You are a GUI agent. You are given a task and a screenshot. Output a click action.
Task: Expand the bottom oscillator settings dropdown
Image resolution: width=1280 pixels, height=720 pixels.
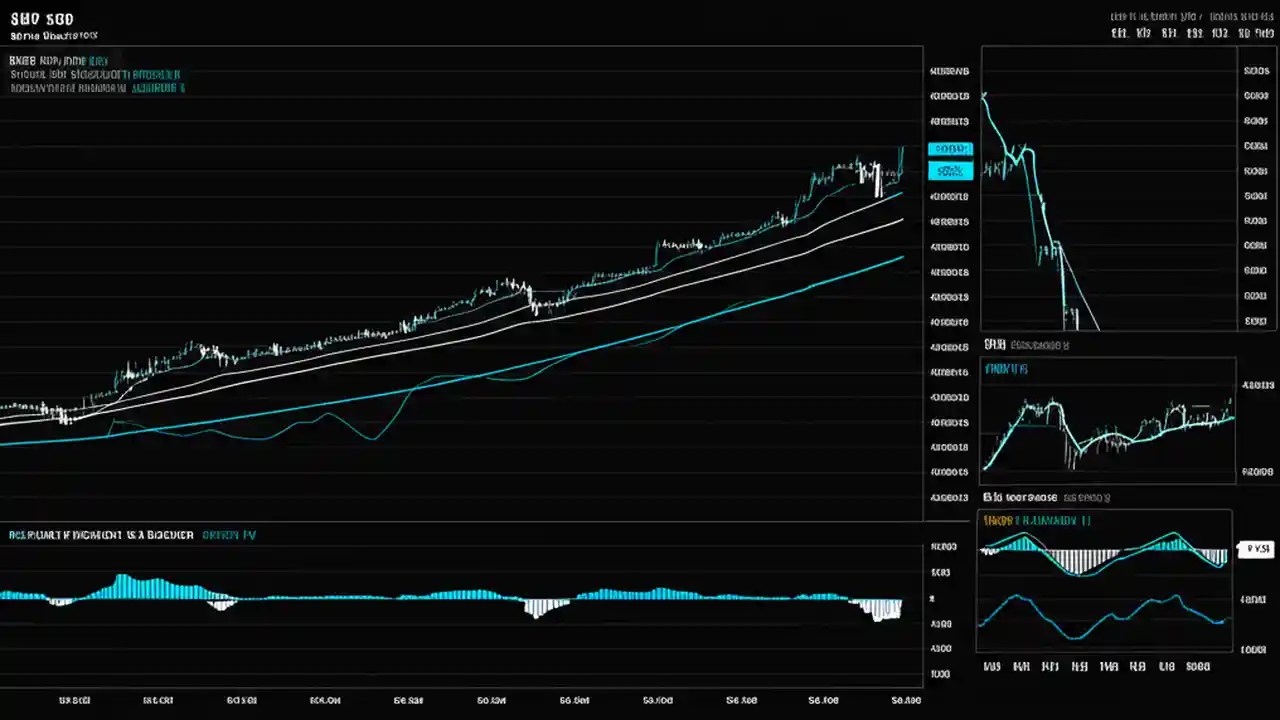pos(230,534)
